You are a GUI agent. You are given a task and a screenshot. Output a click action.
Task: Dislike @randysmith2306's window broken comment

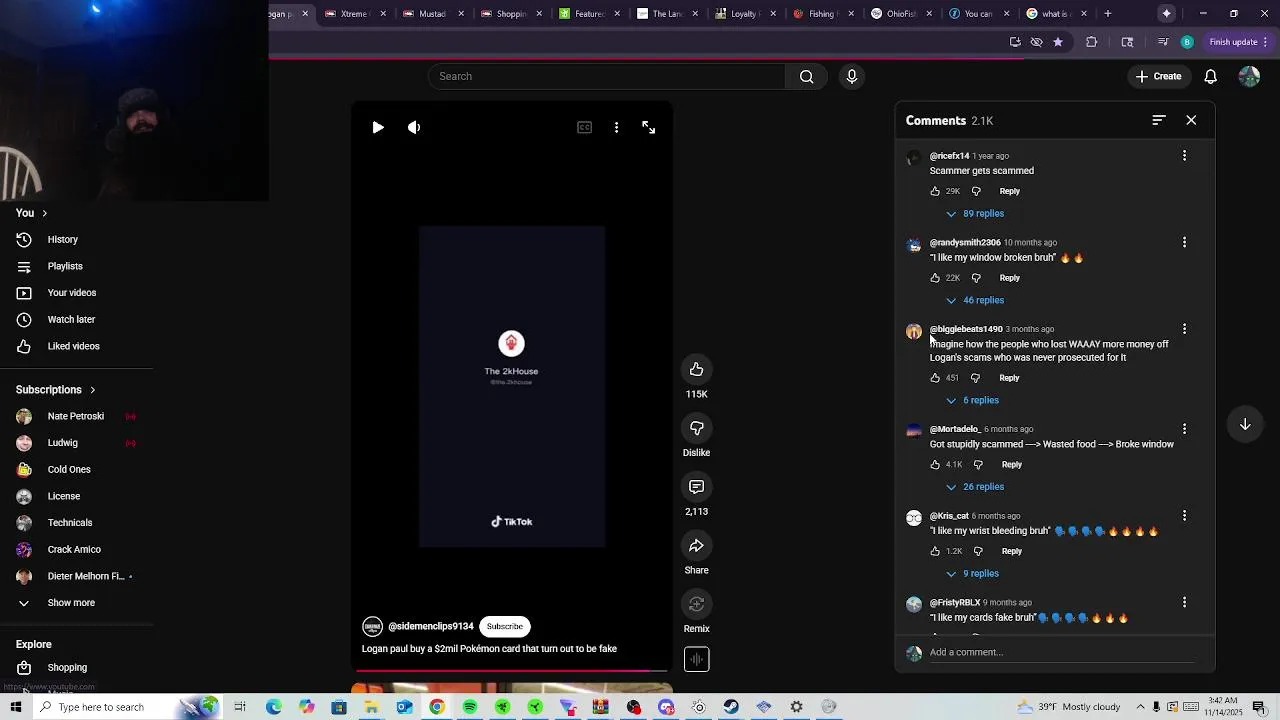(976, 278)
